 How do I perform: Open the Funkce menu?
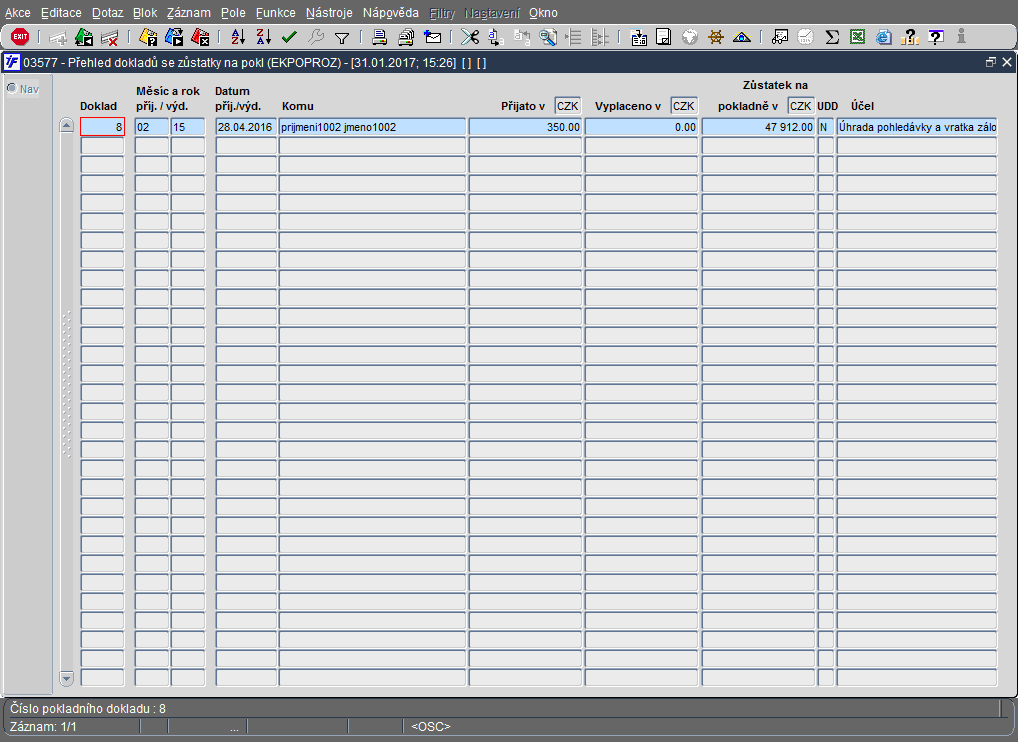pos(275,13)
